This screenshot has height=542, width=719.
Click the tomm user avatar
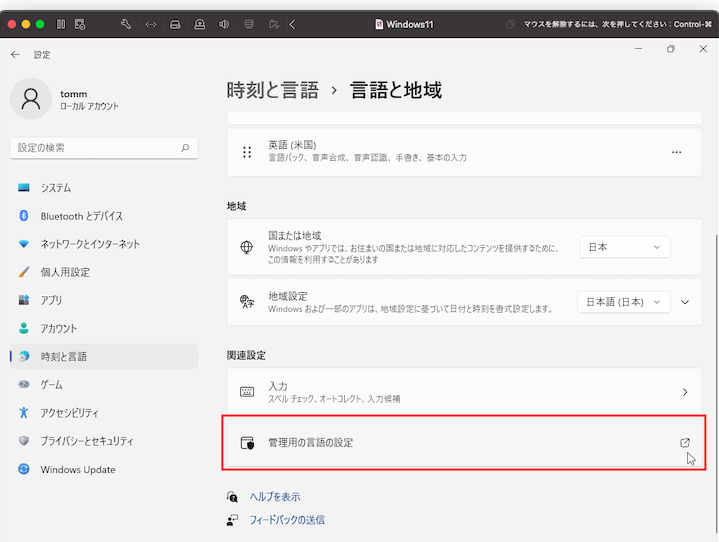coord(31,99)
